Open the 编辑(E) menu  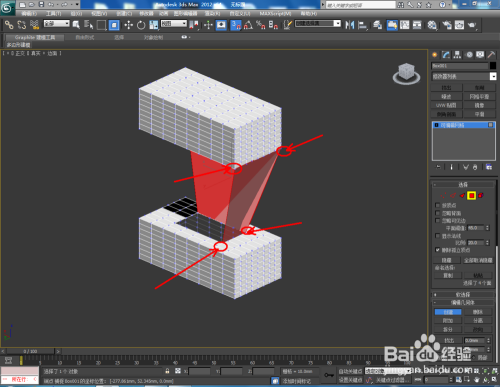point(29,13)
